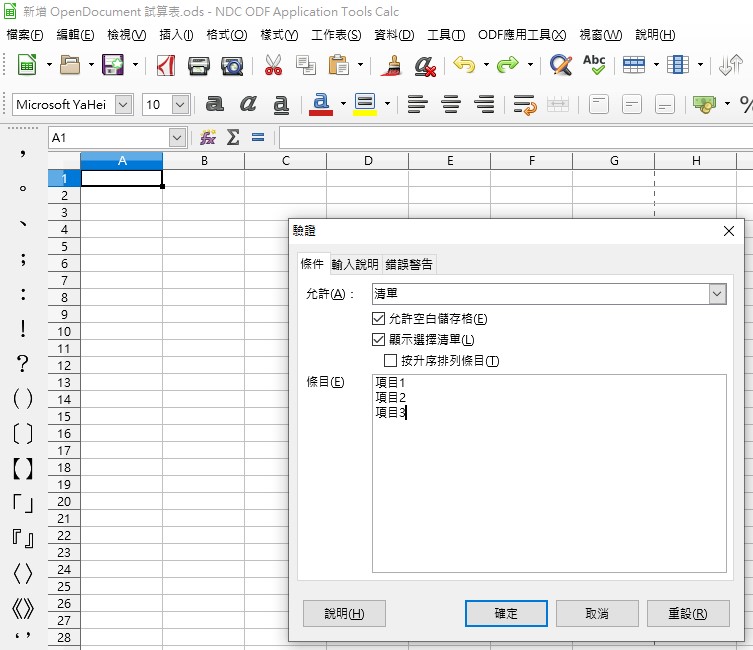753x650 pixels.
Task: Redo the last undone action
Action: [508, 64]
